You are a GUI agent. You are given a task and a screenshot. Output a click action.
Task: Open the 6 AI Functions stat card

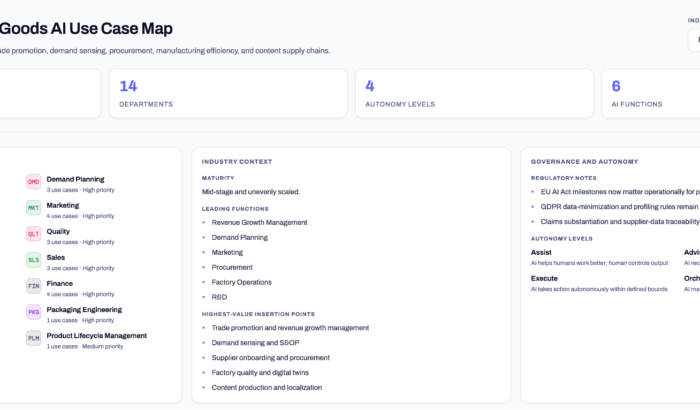[650, 93]
